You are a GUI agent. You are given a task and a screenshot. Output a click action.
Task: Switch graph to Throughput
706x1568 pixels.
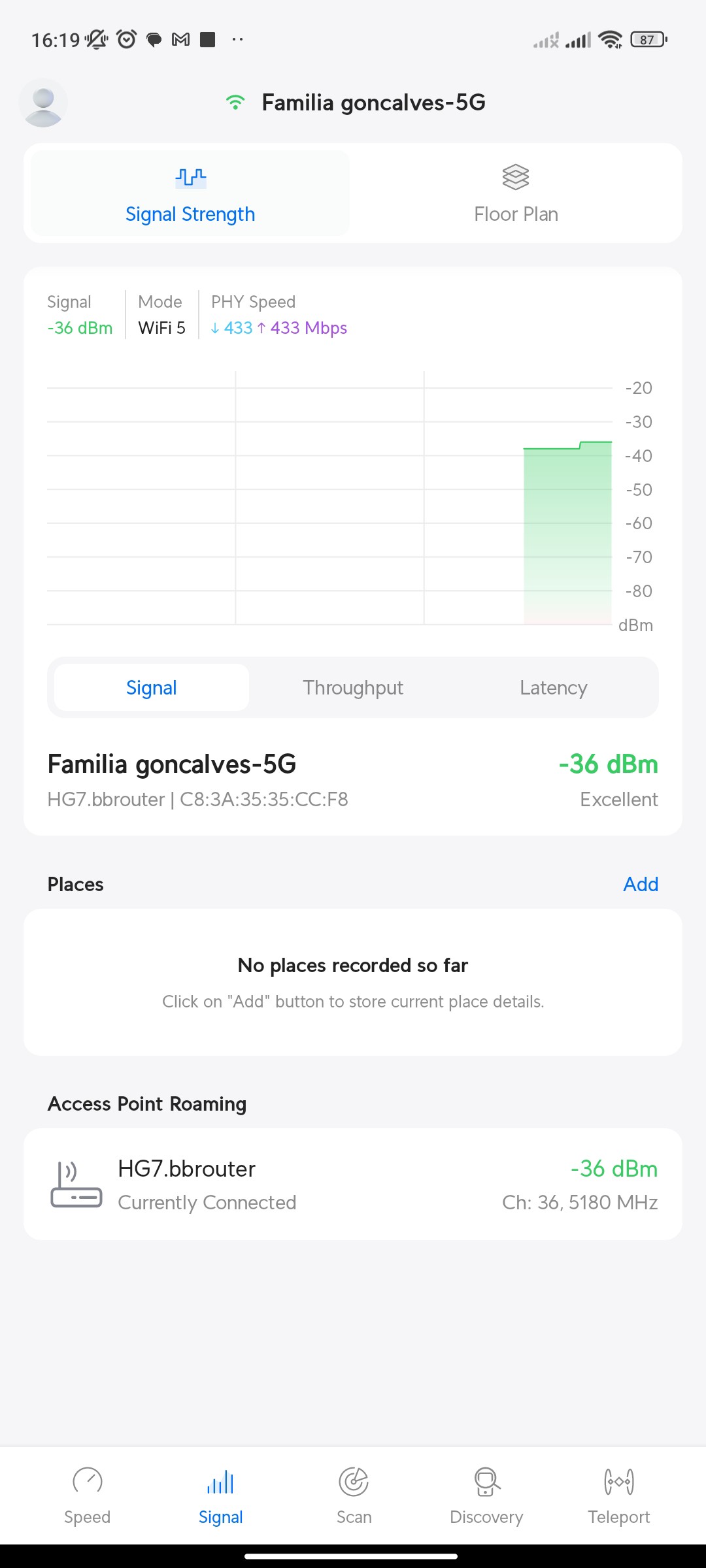point(353,687)
